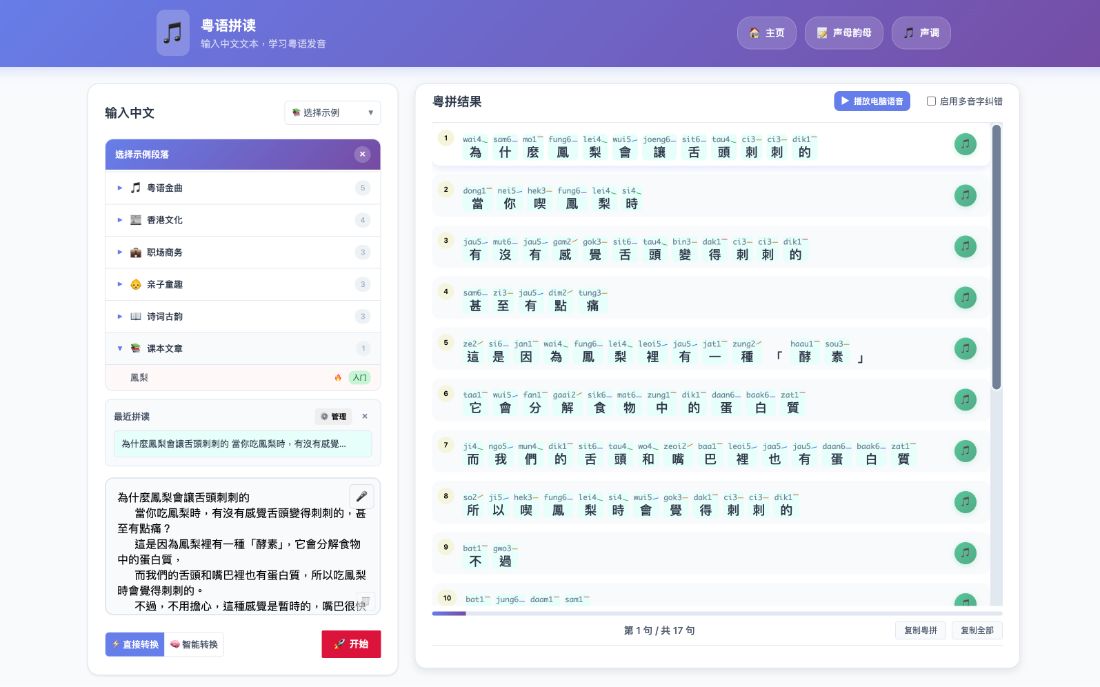Play audio for sentence 8
The height and width of the screenshot is (687, 1100).
tap(965, 502)
